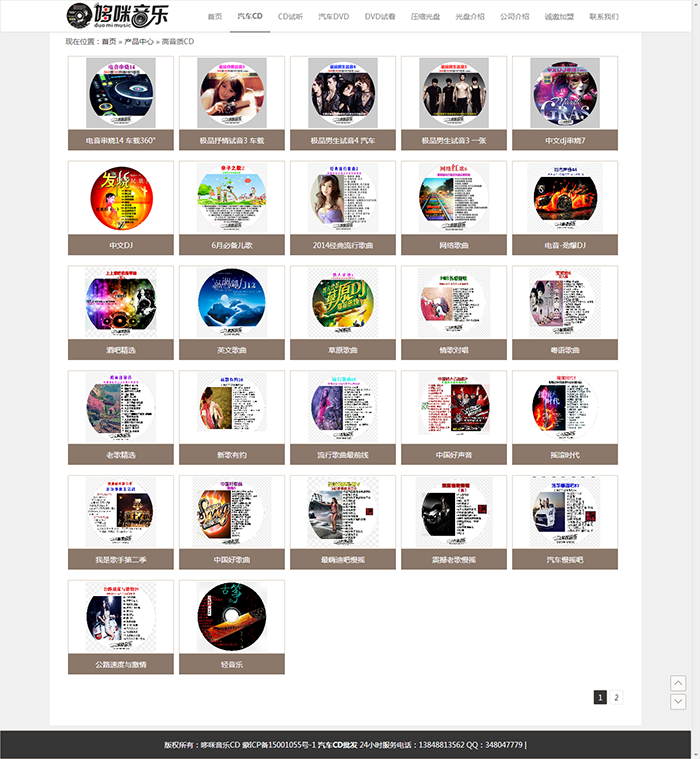Open the 电音串烧14 turntable disc thumbnail
Viewport: 700px width, 759px height.
[x=121, y=93]
